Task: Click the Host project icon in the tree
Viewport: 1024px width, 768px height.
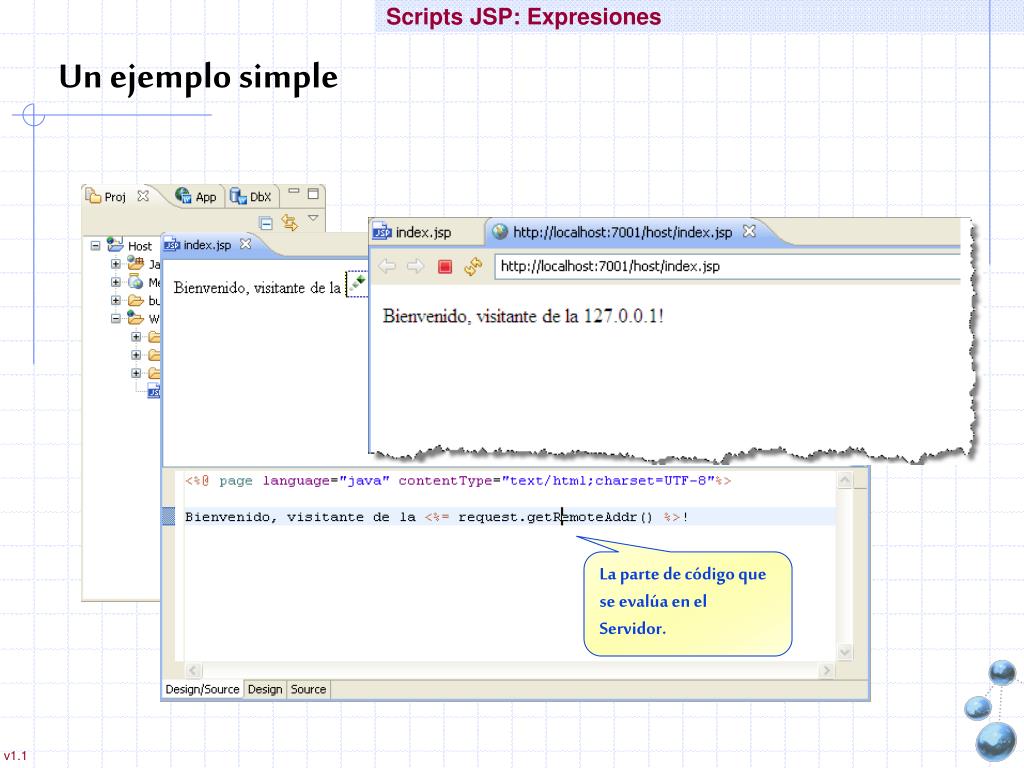Action: pos(115,245)
